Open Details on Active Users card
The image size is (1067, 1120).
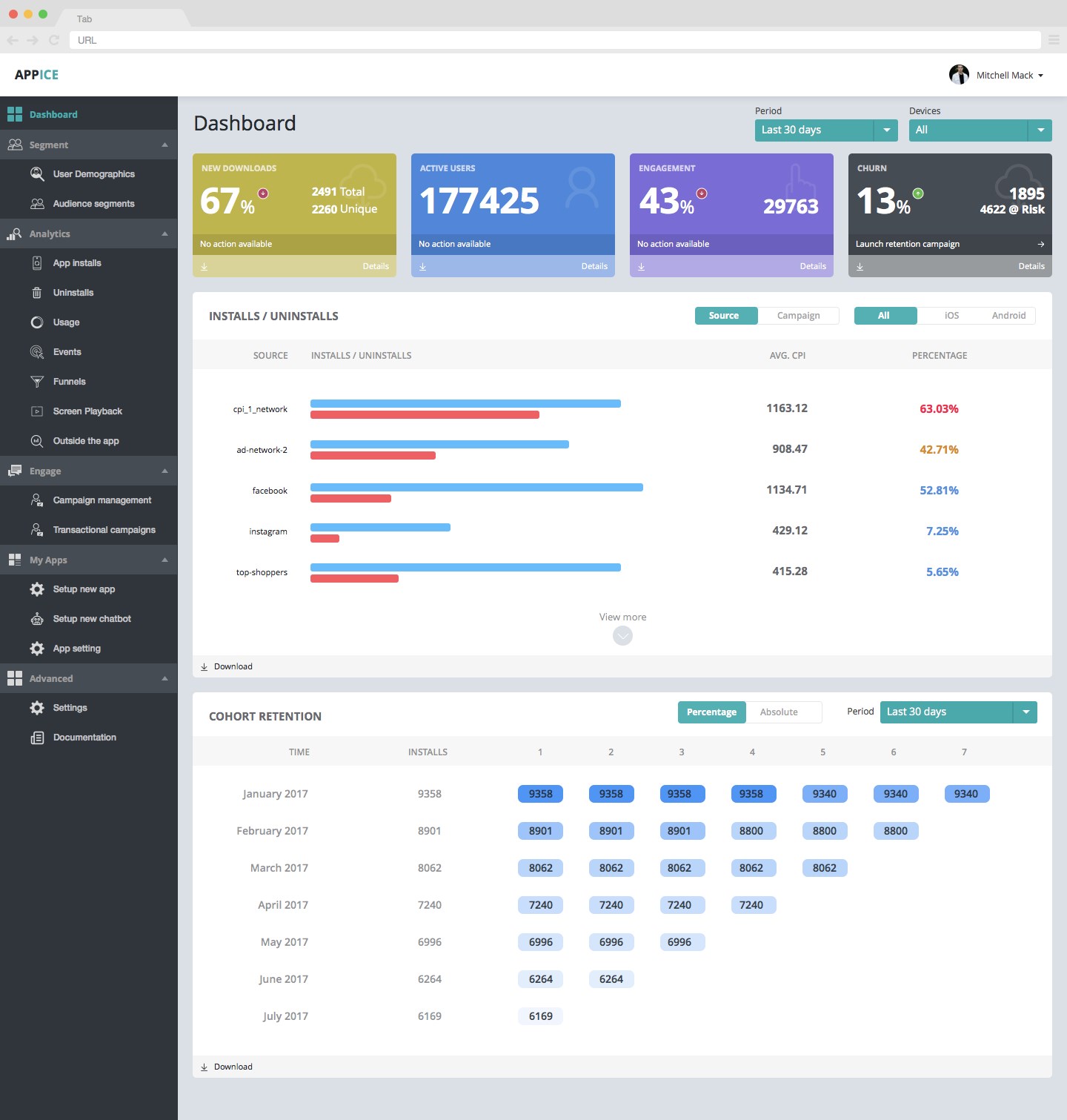click(x=594, y=267)
